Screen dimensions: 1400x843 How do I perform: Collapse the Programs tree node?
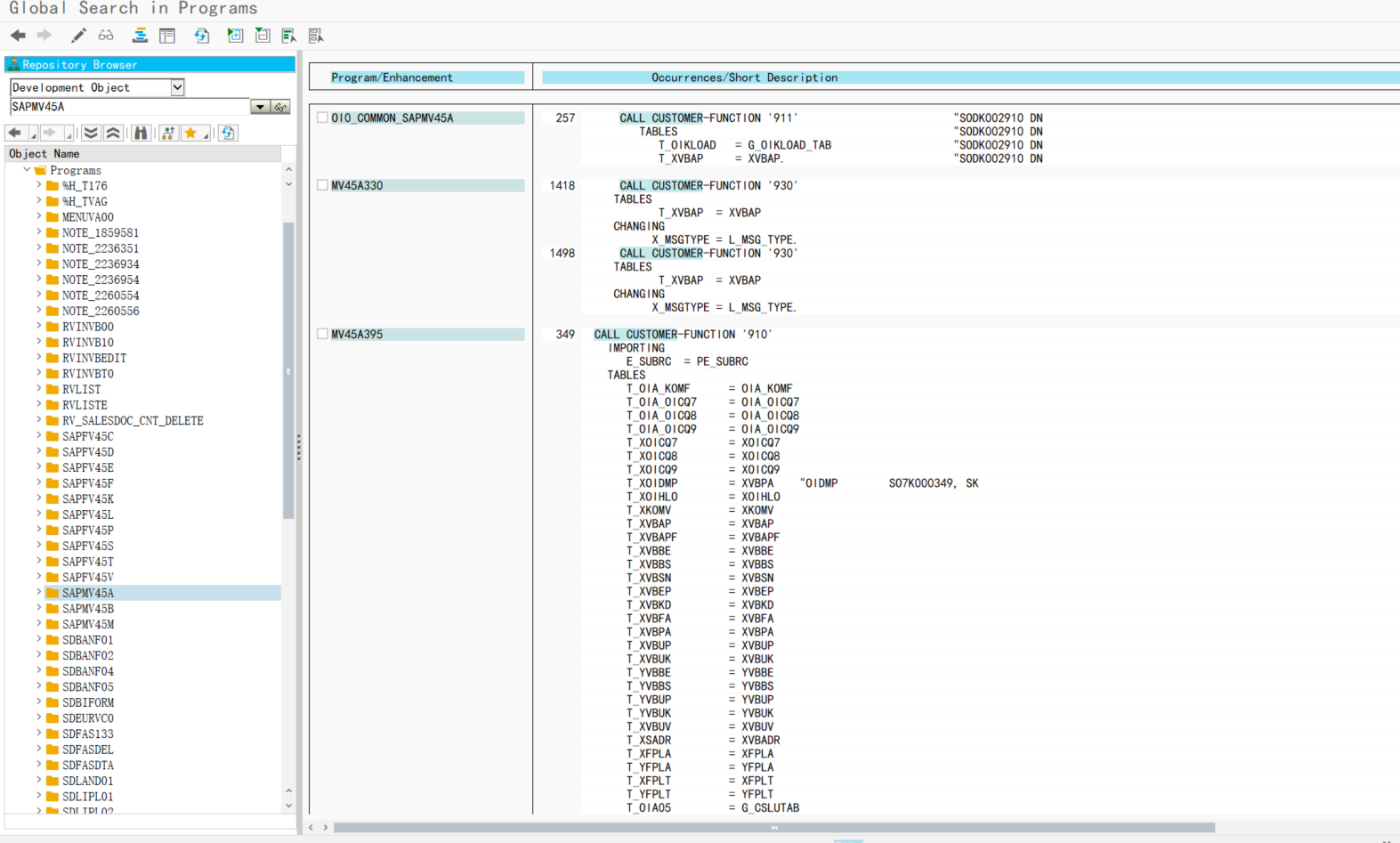pyautogui.click(x=28, y=170)
